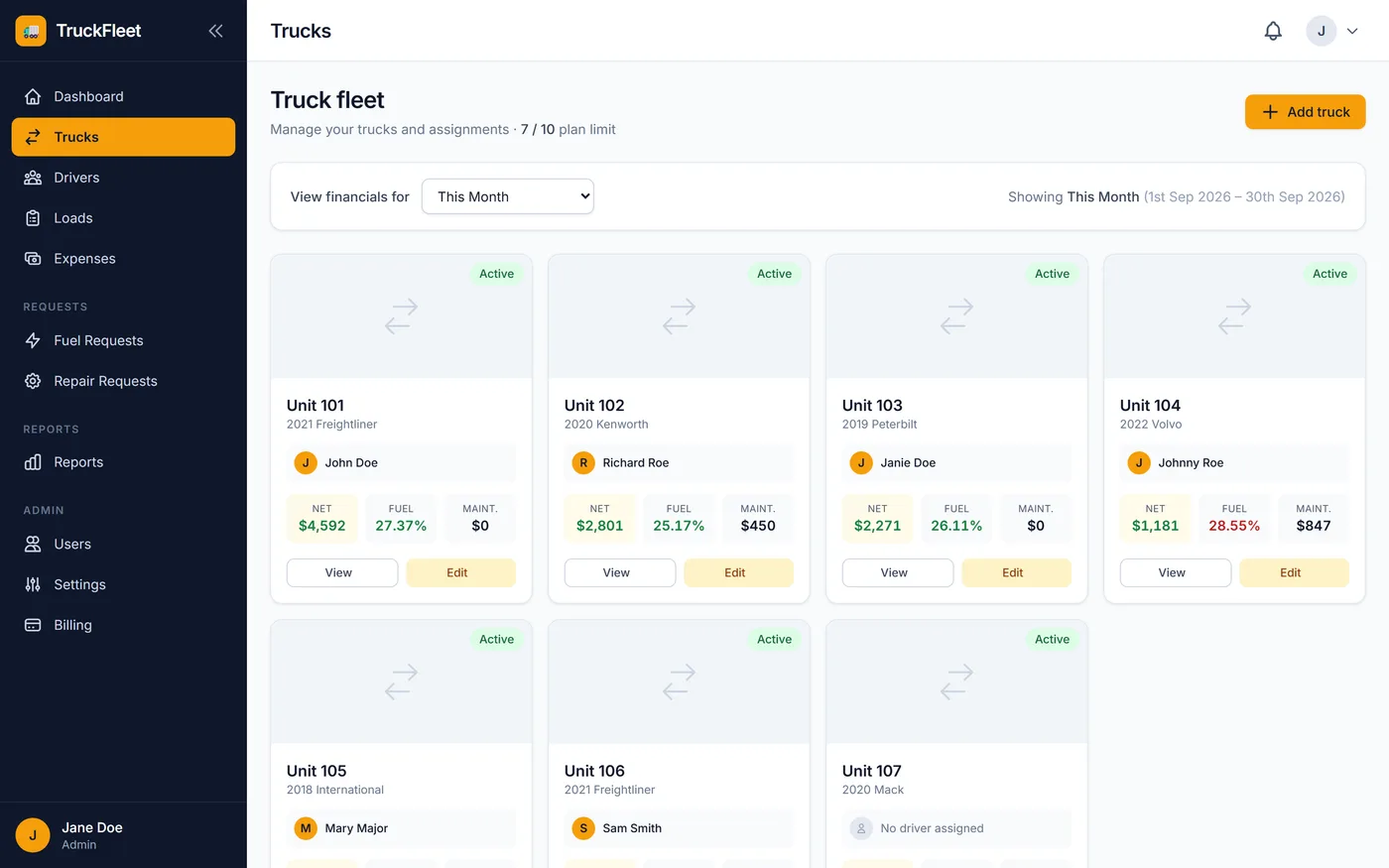This screenshot has width=1389, height=868.
Task: Expand the account menu chevron in the header
Action: tap(1351, 31)
